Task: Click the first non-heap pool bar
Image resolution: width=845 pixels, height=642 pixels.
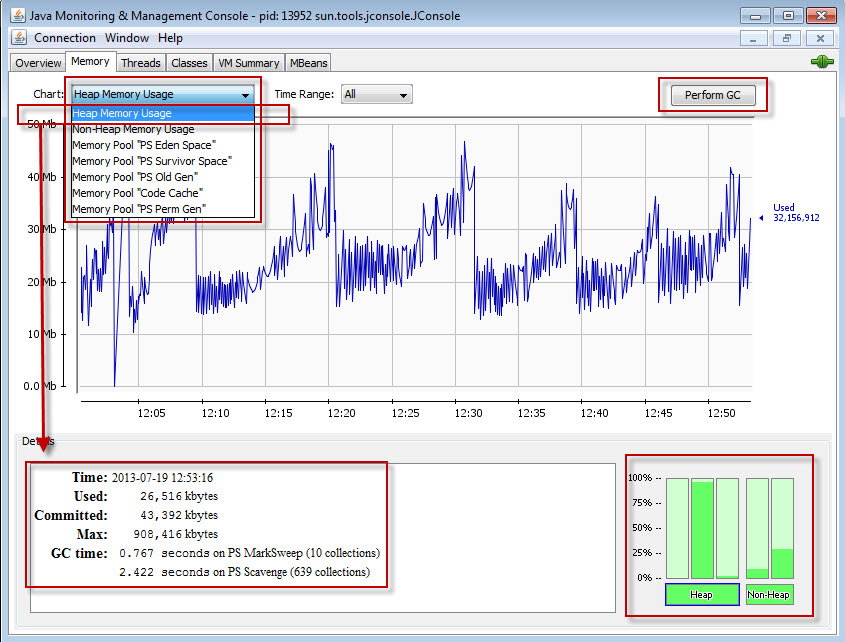Action: coord(757,528)
